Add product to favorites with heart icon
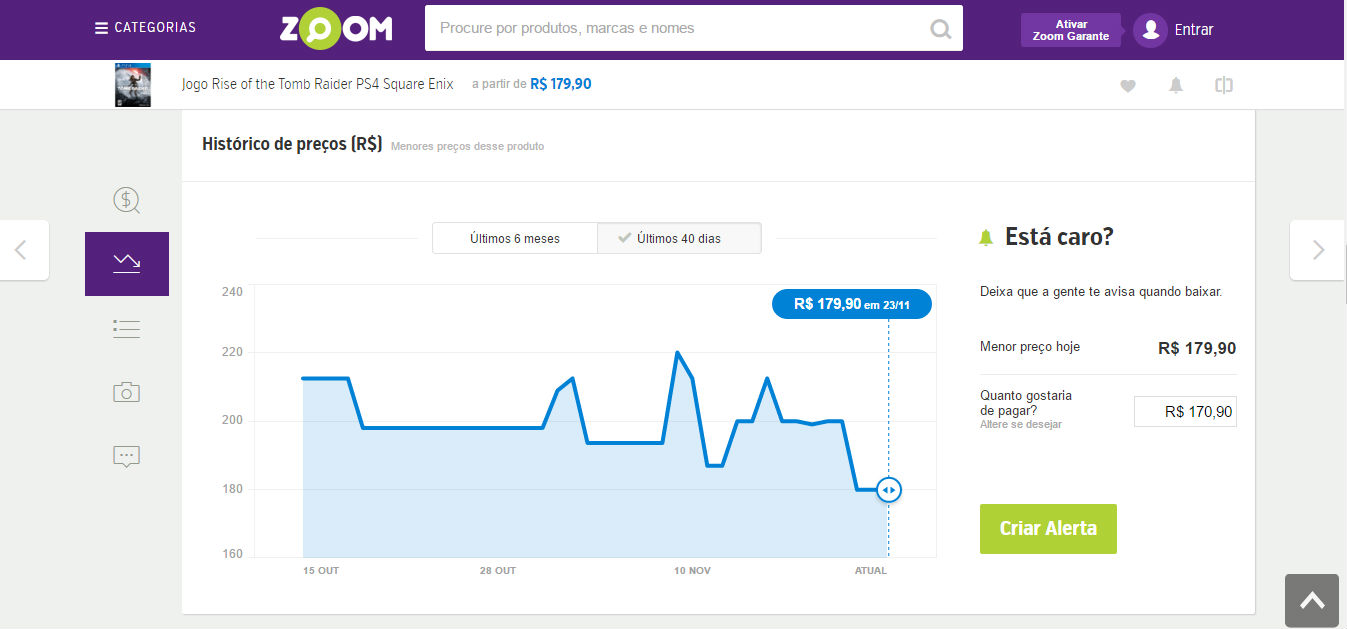The image size is (1347, 629). 1128,86
